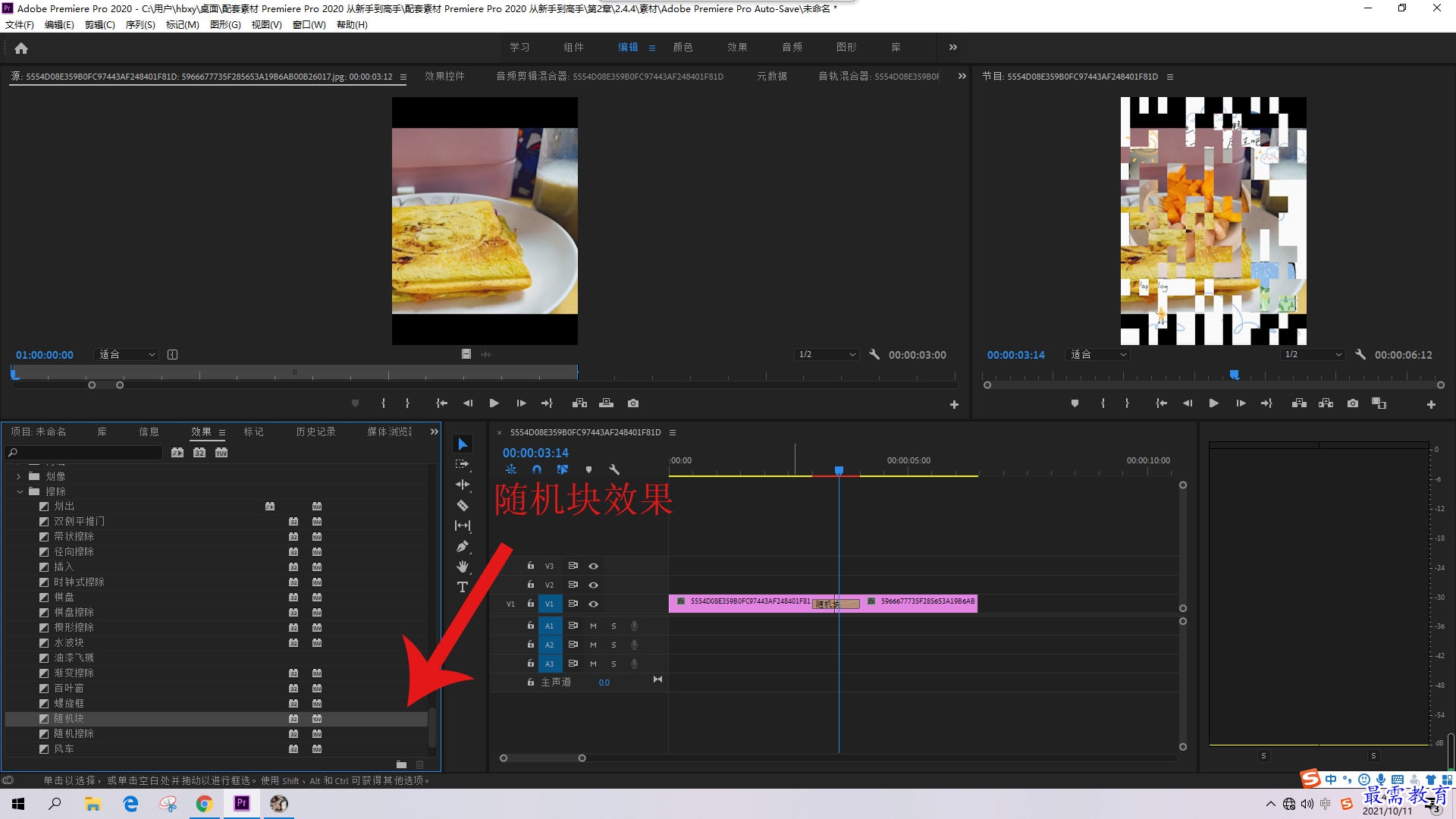Select 随机块 transition on V1 clip
1456x819 pixels.
[836, 604]
